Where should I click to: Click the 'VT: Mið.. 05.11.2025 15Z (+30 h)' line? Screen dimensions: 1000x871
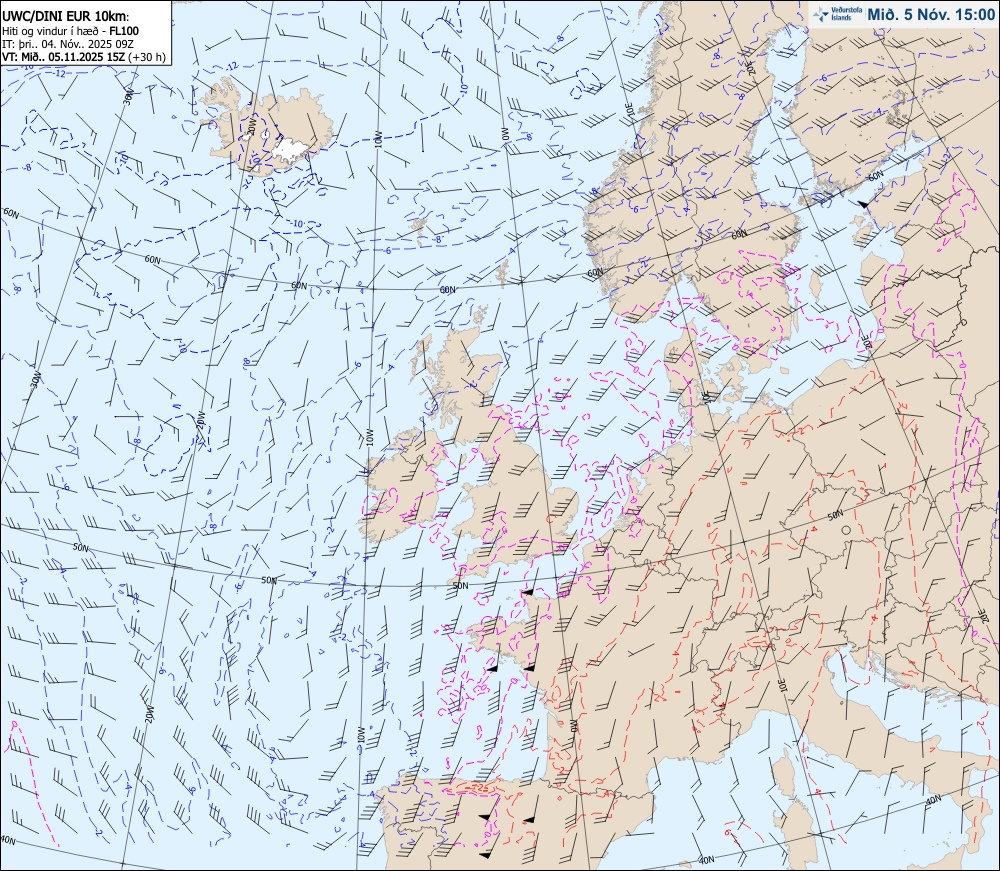click(84, 57)
